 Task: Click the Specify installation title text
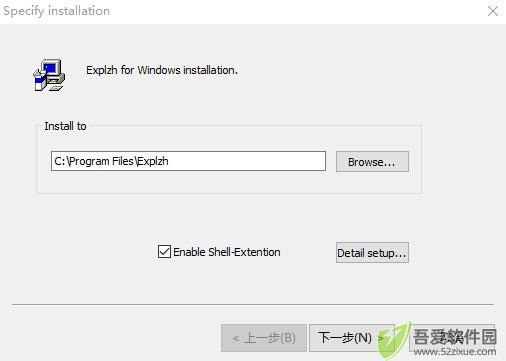57,11
